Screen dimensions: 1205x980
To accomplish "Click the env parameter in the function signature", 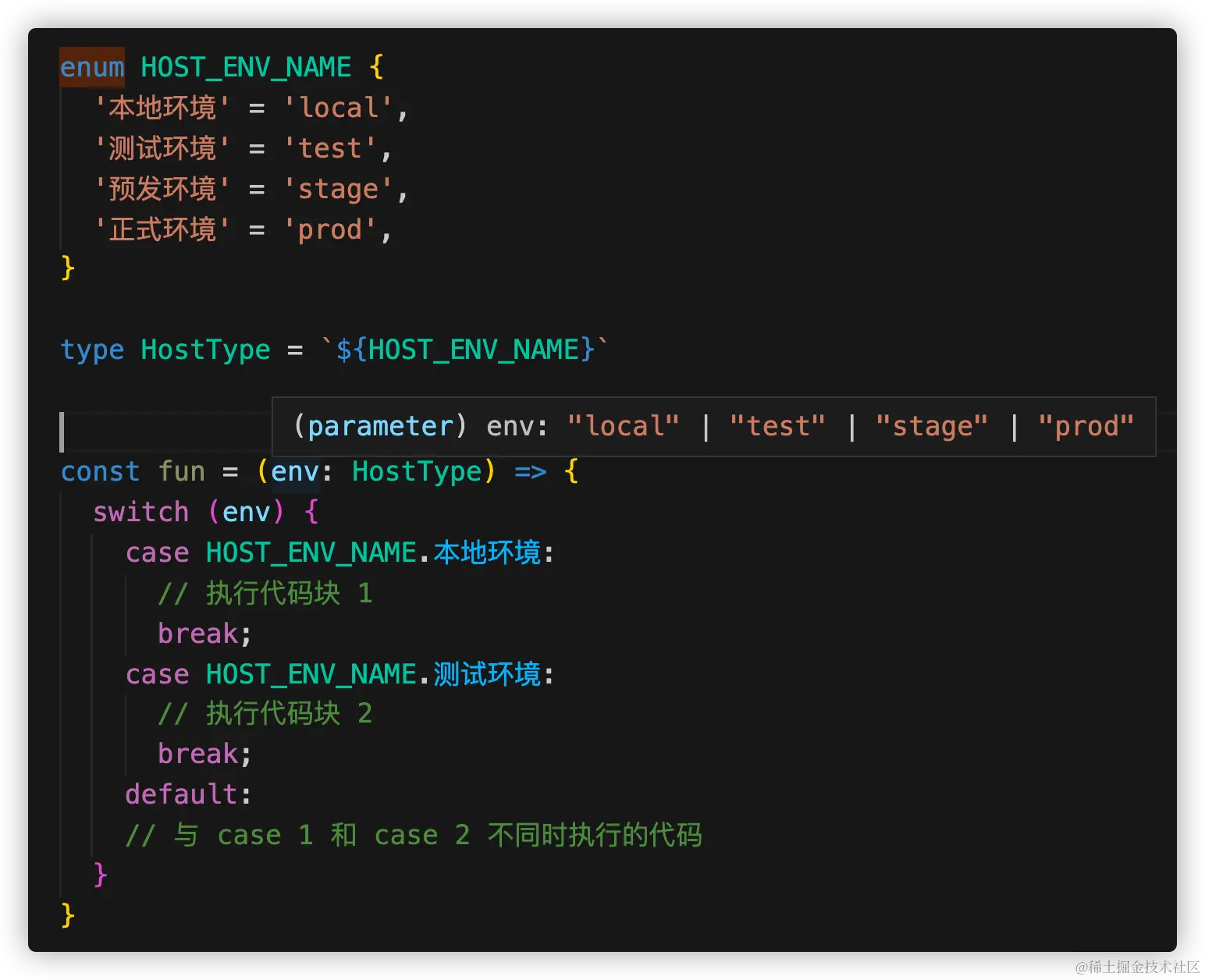I will 294,471.
